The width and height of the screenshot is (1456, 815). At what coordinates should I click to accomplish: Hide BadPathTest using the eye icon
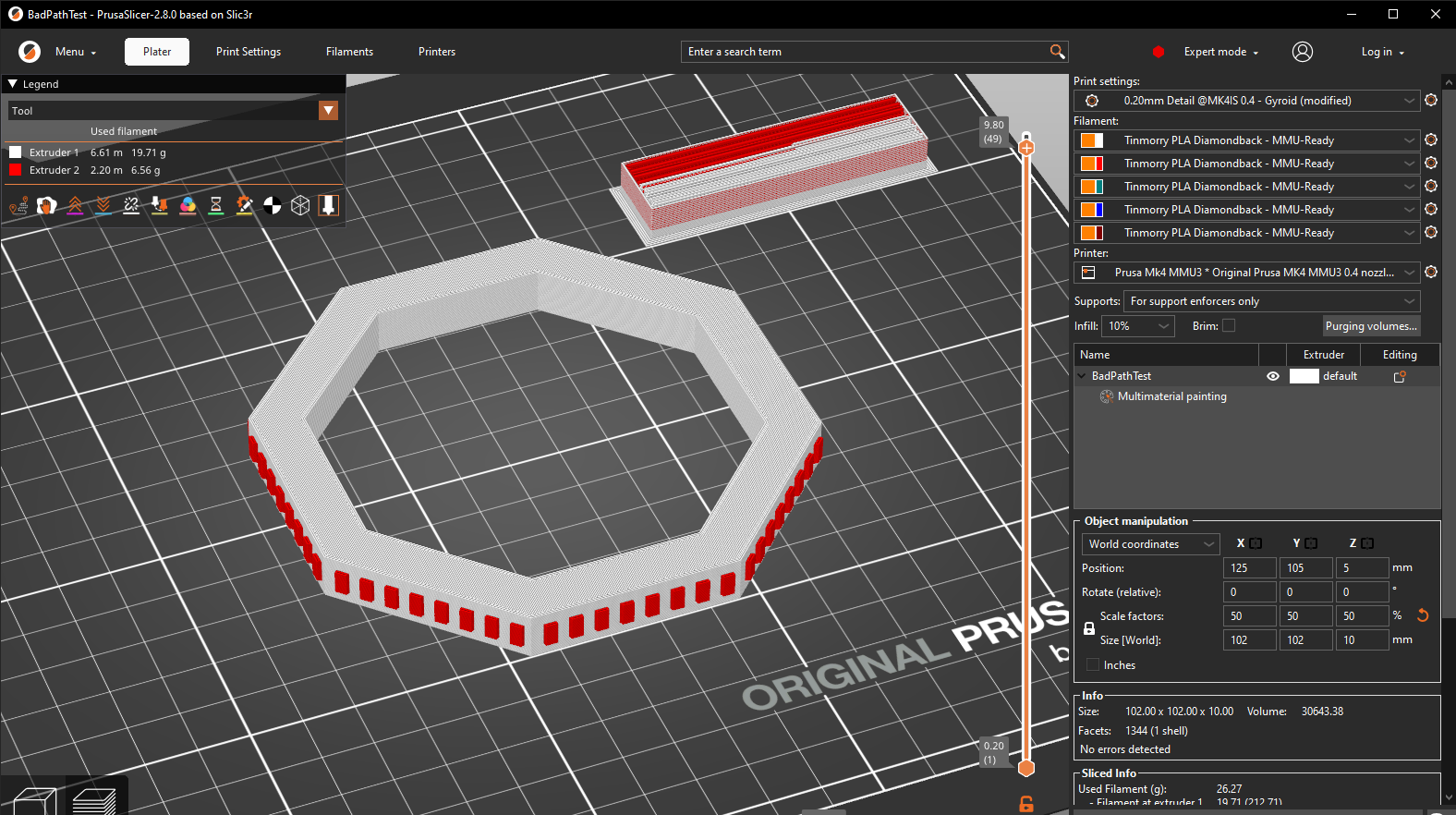coord(1273,376)
